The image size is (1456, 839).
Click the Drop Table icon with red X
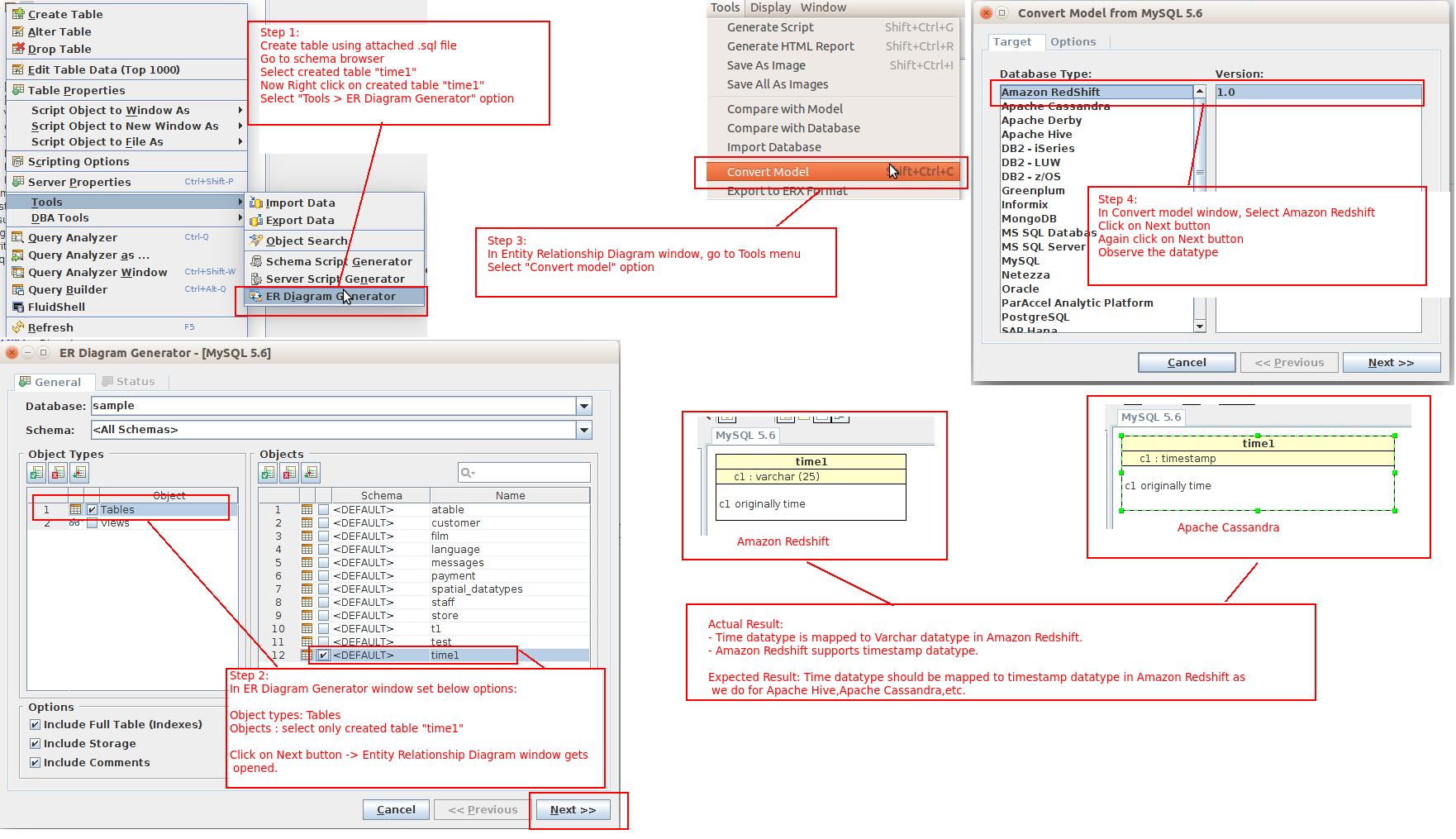coord(18,49)
